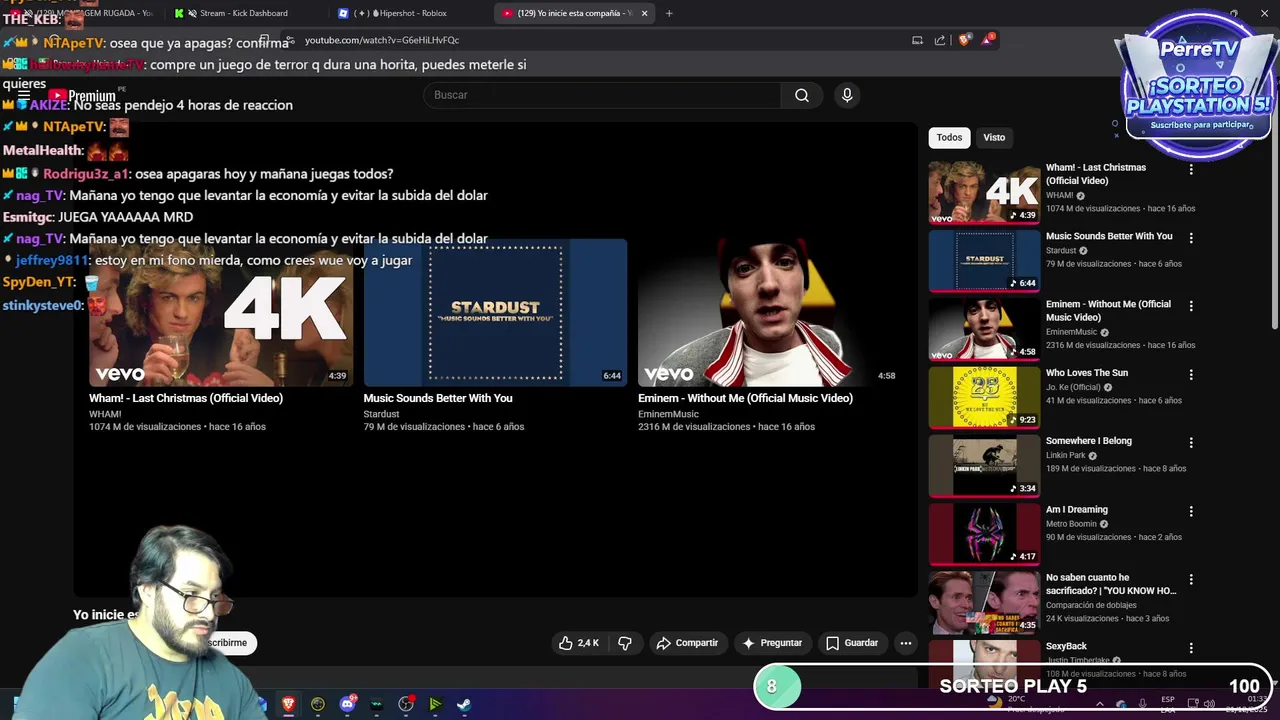Select the Visto filter chip
This screenshot has height=720, width=1280.
click(x=994, y=138)
